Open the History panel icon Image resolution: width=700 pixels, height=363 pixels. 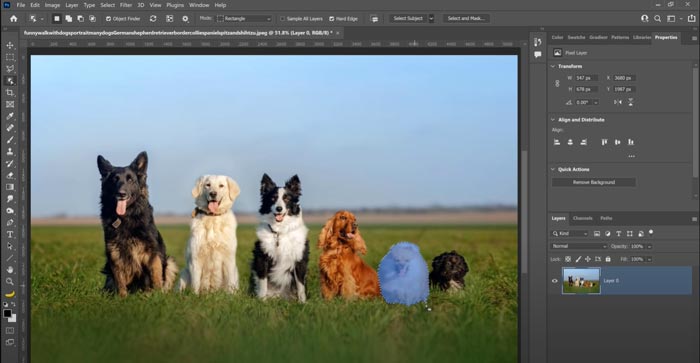(x=538, y=42)
